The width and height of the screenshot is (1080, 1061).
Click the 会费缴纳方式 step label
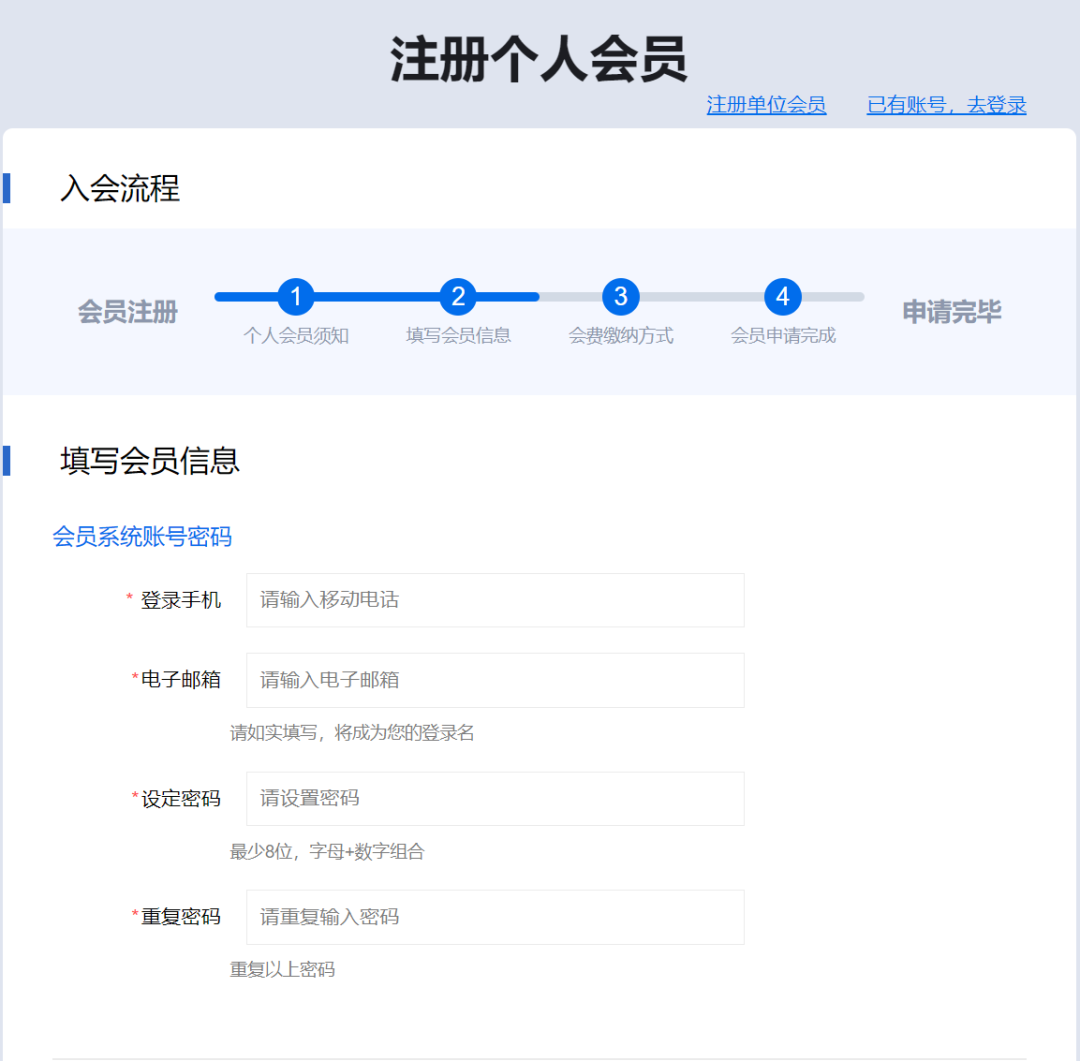[621, 335]
